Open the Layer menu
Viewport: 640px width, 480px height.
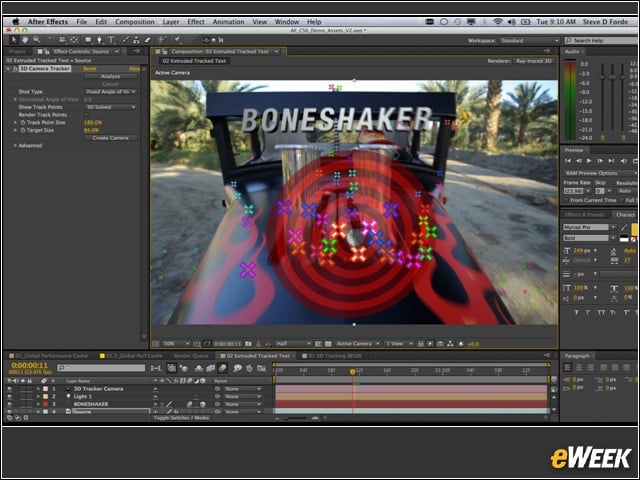click(171, 22)
